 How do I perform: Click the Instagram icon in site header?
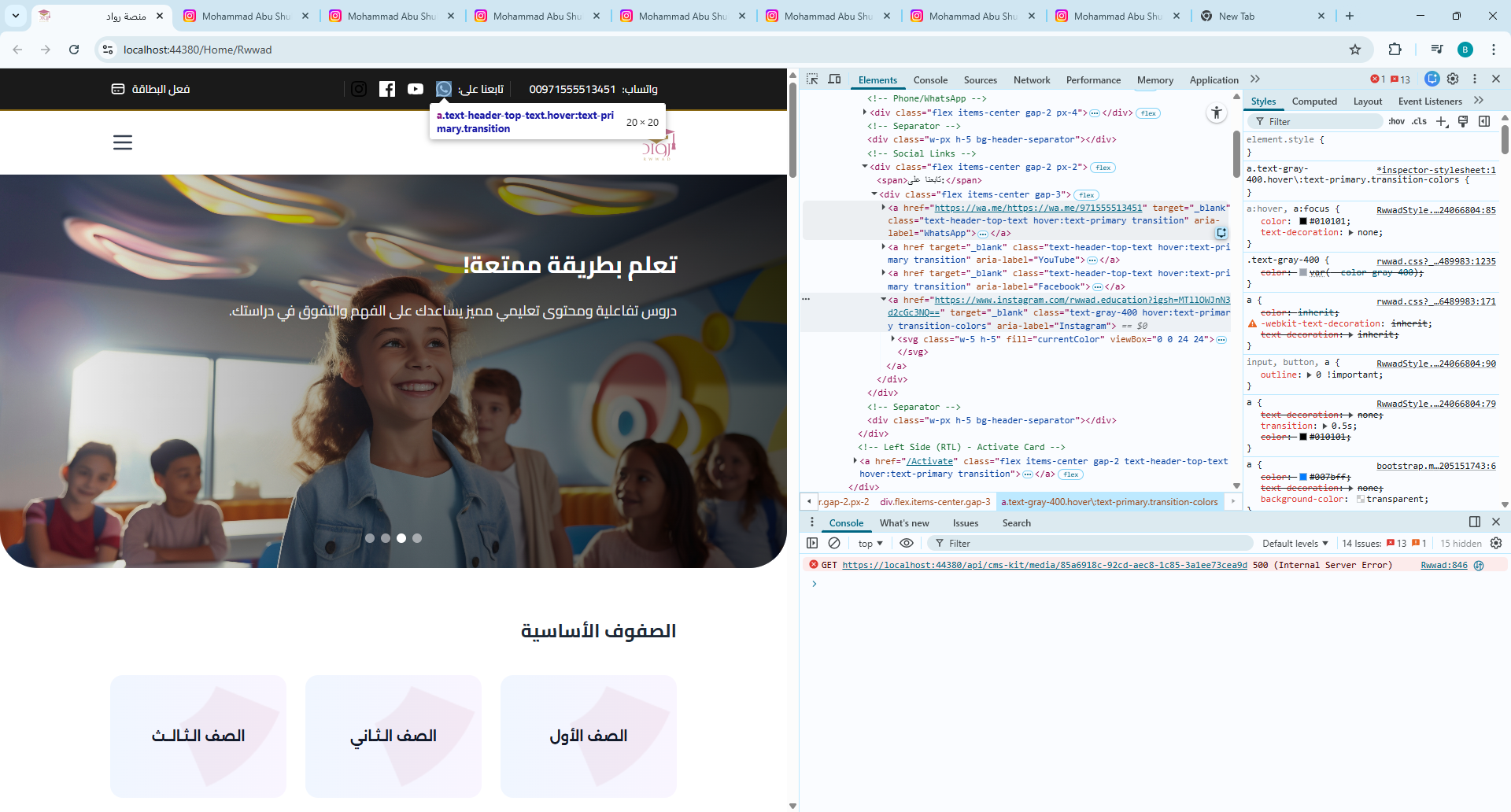coord(359,89)
